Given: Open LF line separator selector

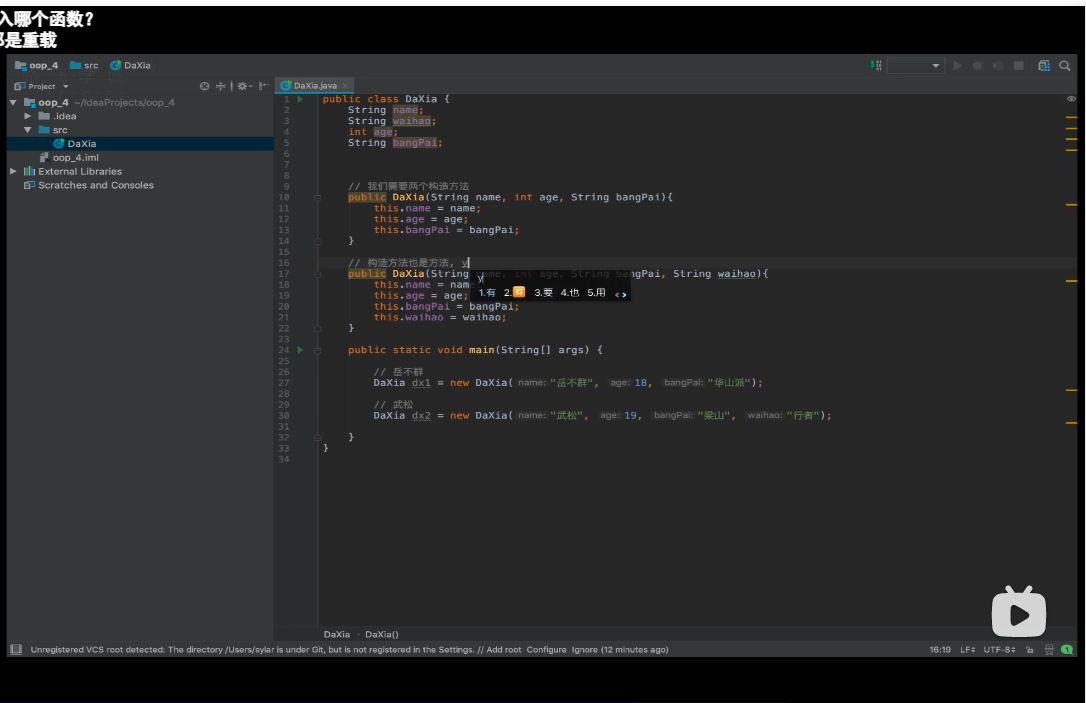Looking at the screenshot, I should (968, 650).
